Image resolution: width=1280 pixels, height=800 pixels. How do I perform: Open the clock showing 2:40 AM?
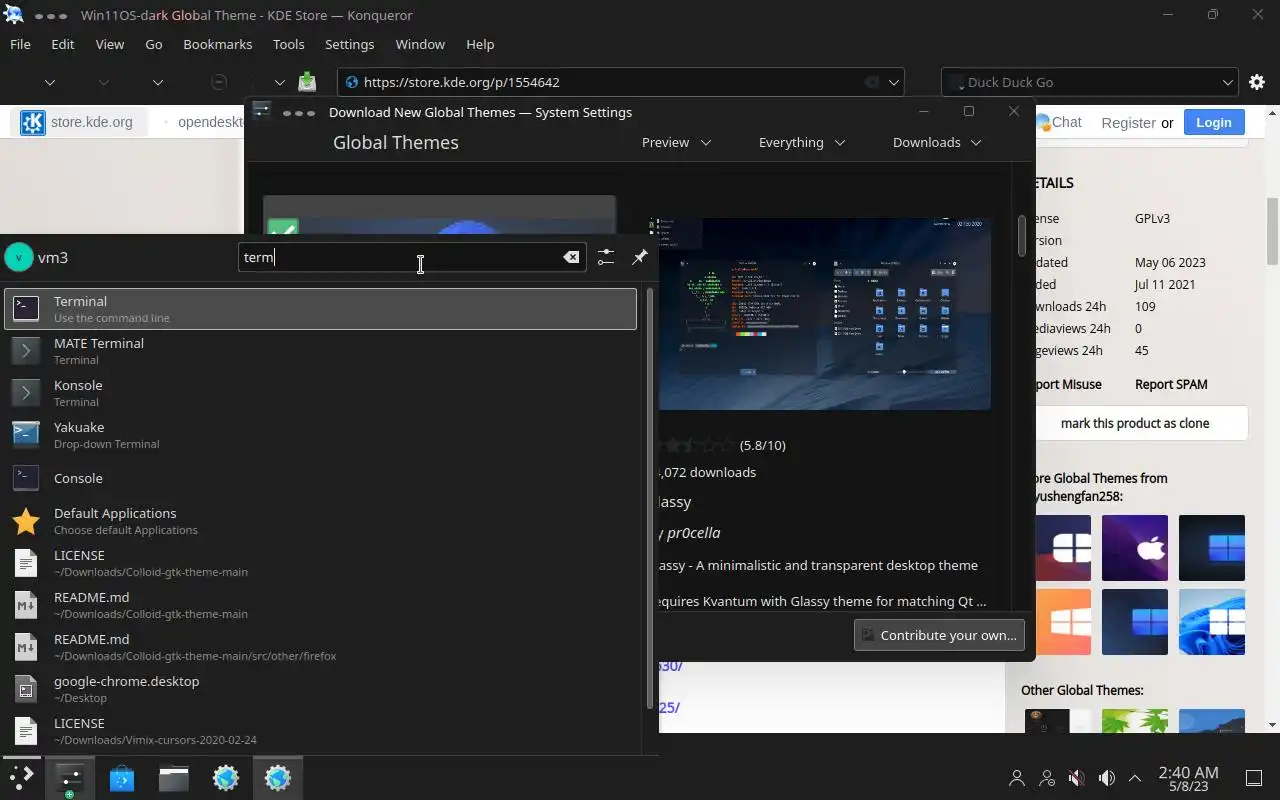(1188, 778)
